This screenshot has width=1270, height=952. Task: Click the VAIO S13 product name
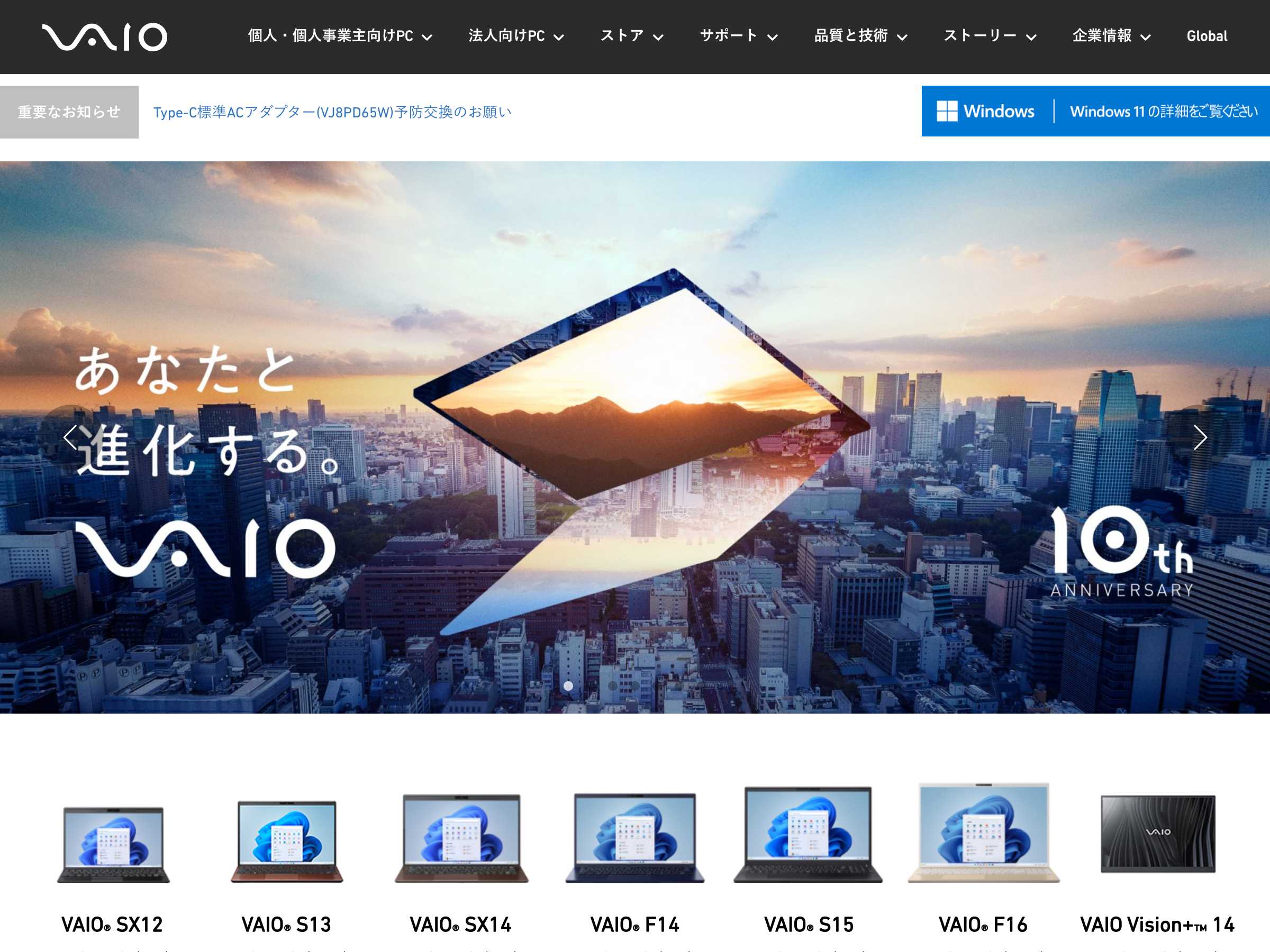286,924
